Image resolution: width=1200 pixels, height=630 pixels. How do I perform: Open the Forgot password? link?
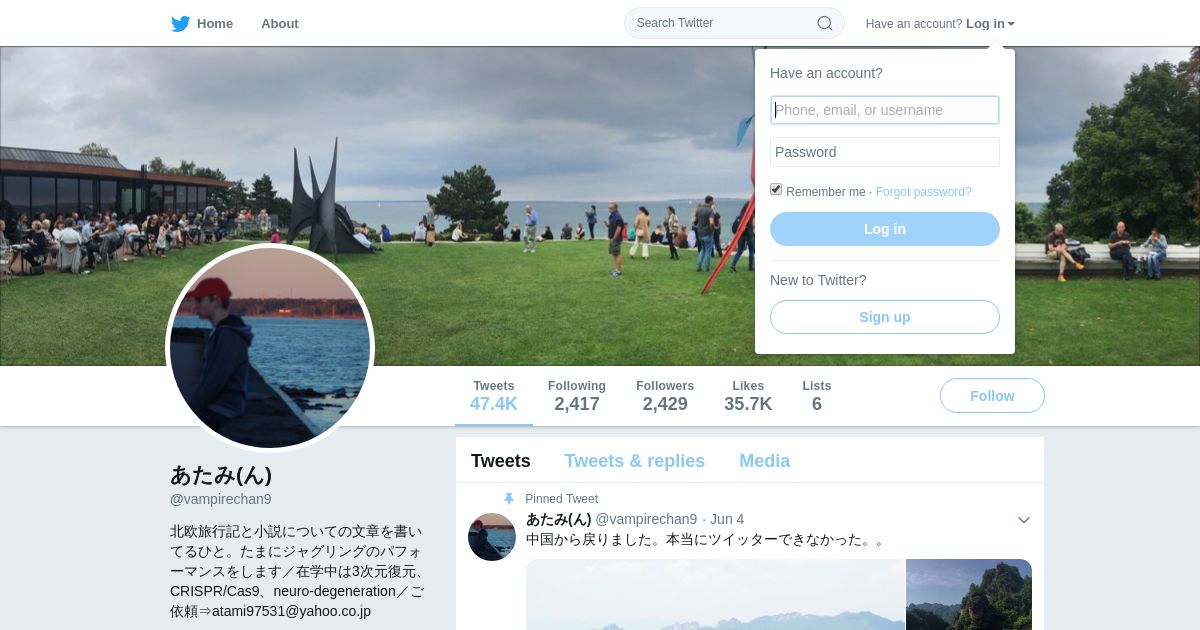point(923,192)
